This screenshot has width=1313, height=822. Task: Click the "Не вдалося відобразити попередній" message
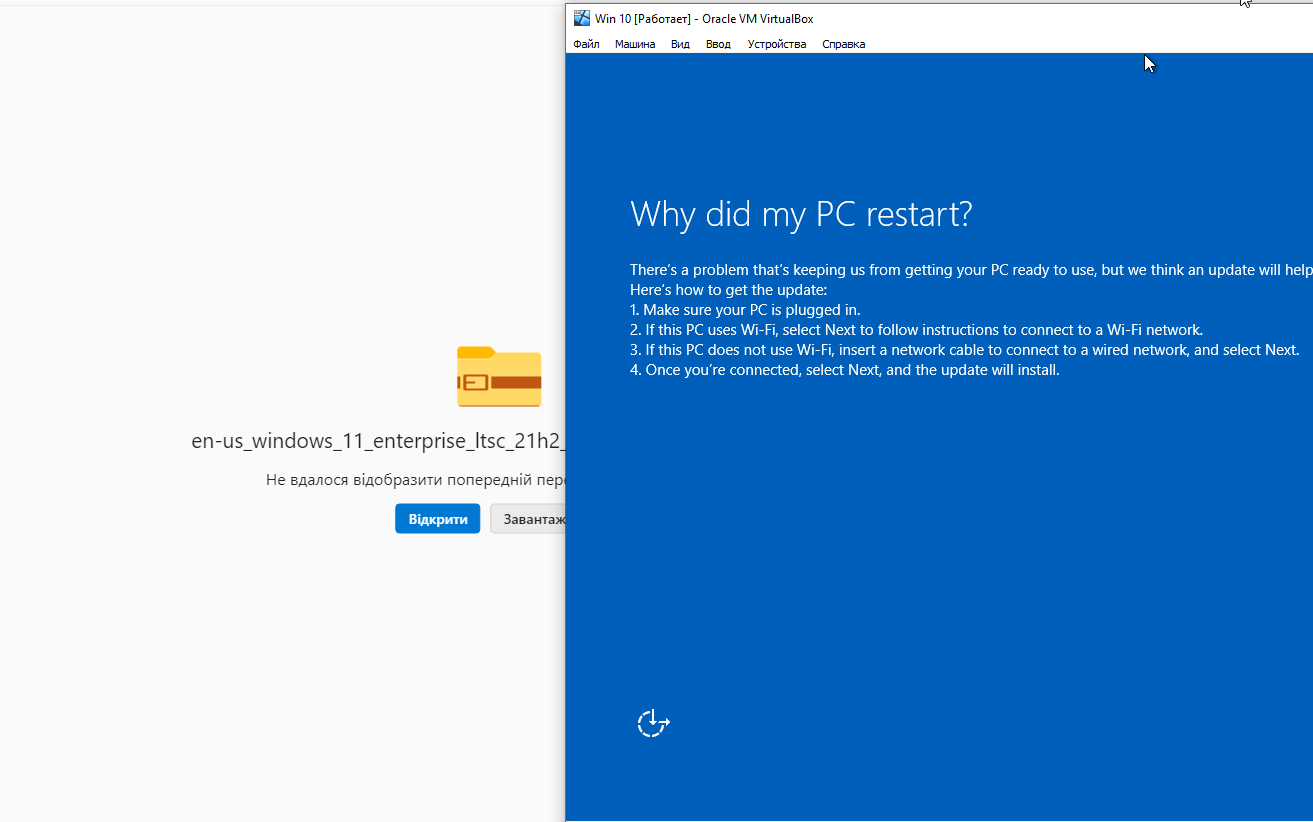[x=416, y=480]
